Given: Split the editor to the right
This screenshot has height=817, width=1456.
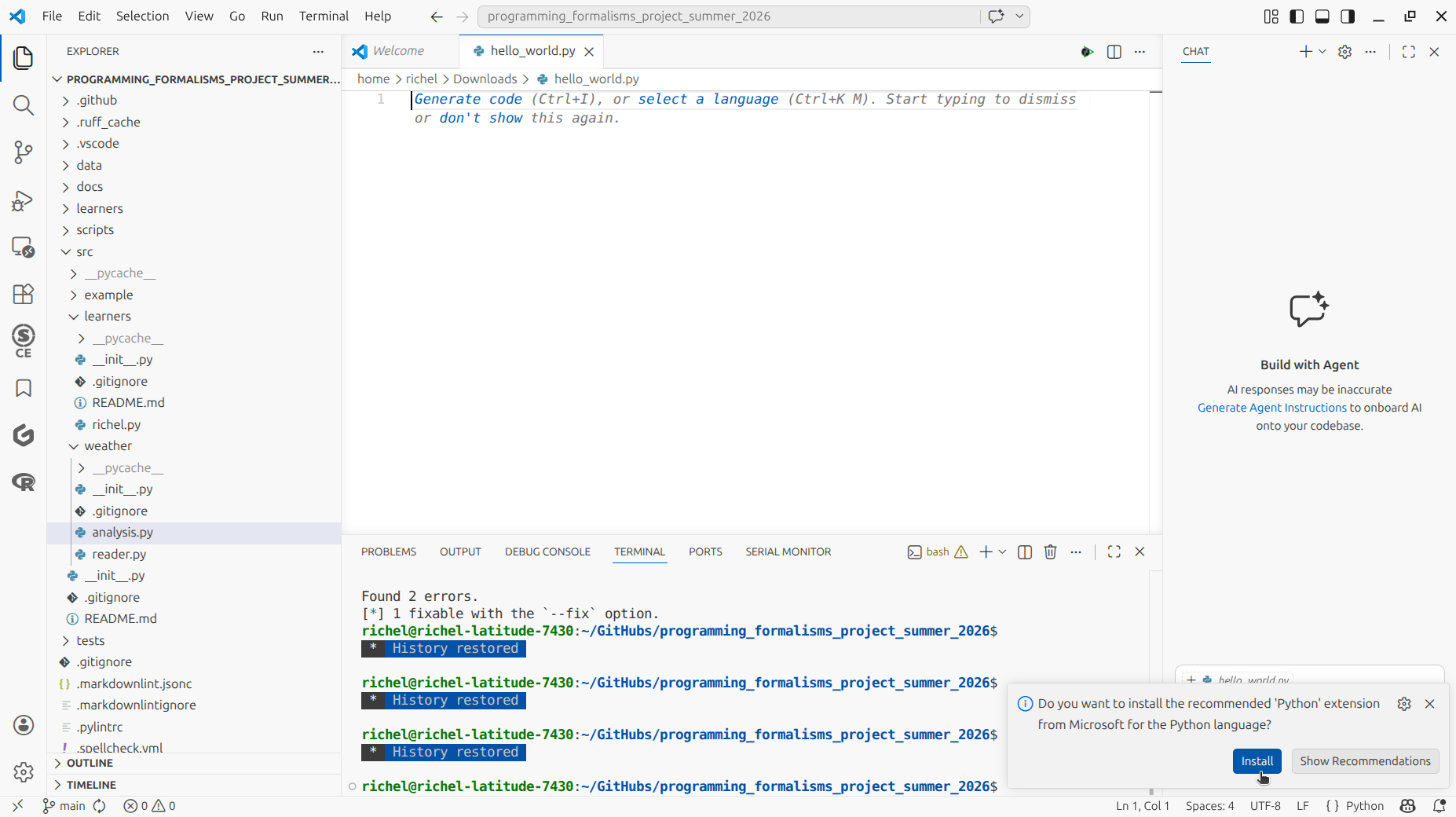Looking at the screenshot, I should (1114, 52).
